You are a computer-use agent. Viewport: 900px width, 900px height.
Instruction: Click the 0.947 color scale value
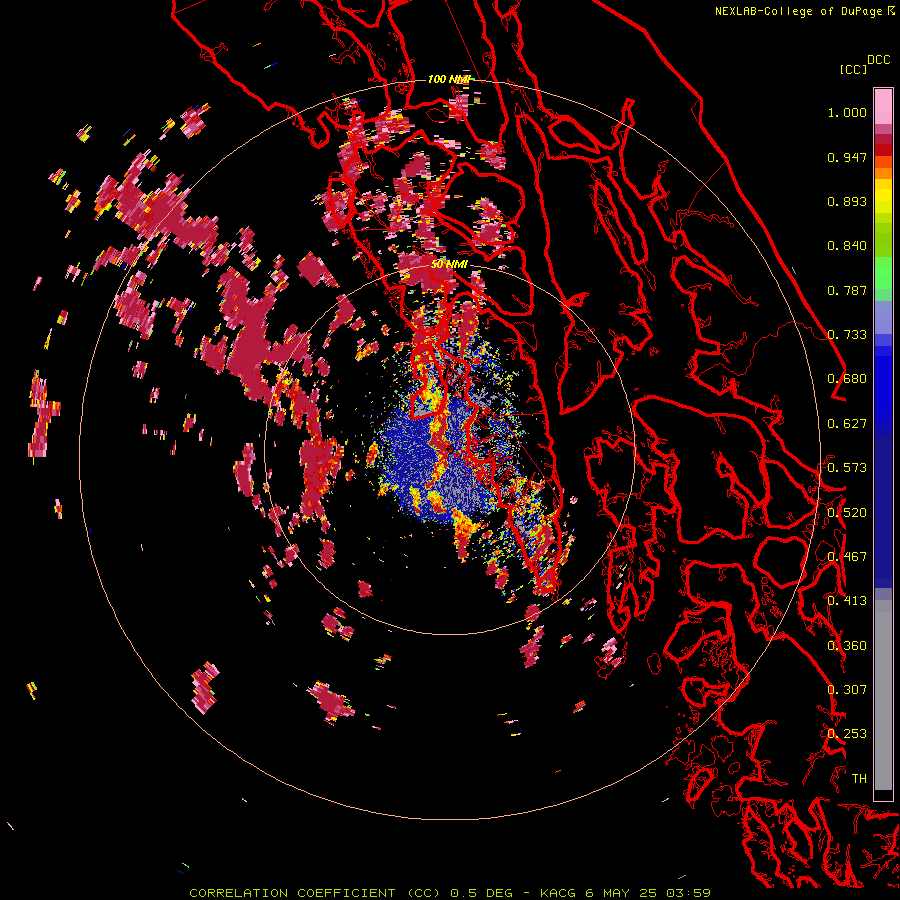[847, 157]
